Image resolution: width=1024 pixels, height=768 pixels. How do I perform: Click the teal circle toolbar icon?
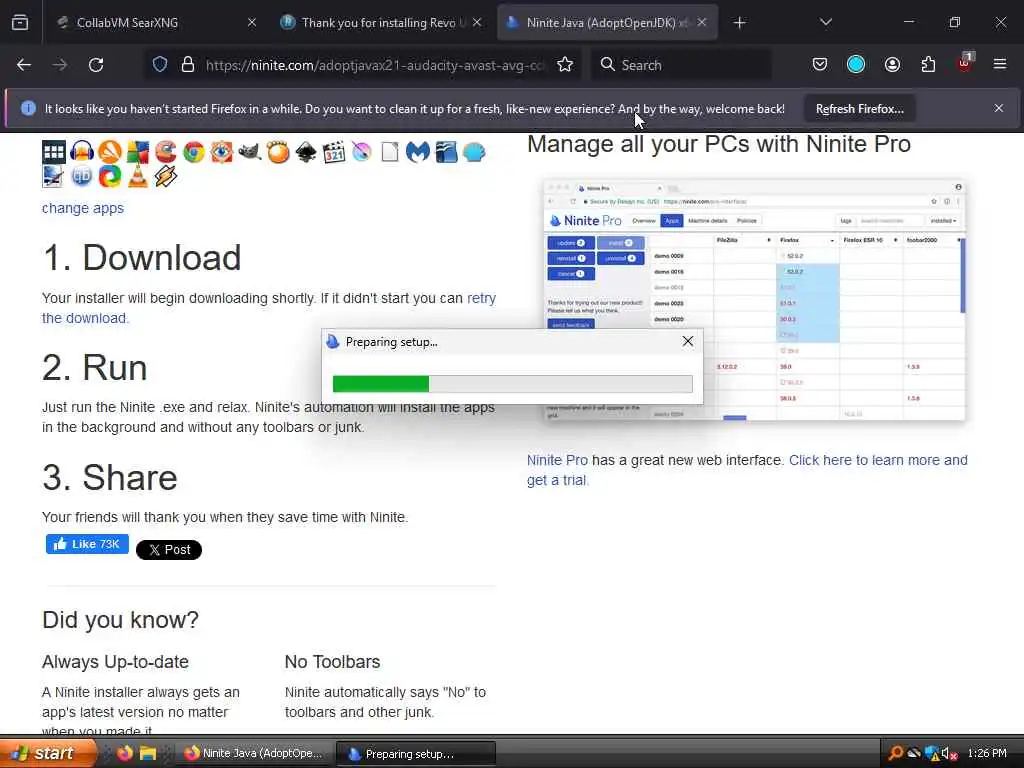856,65
